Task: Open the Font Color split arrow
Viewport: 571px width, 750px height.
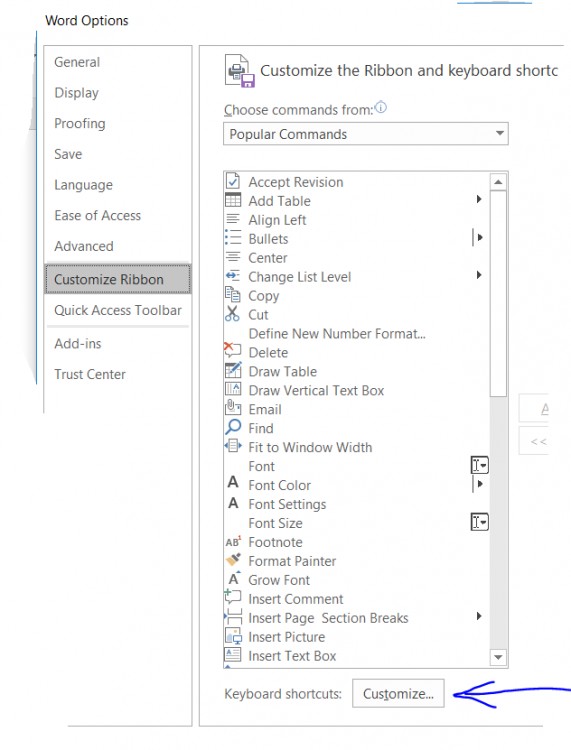Action: point(480,484)
